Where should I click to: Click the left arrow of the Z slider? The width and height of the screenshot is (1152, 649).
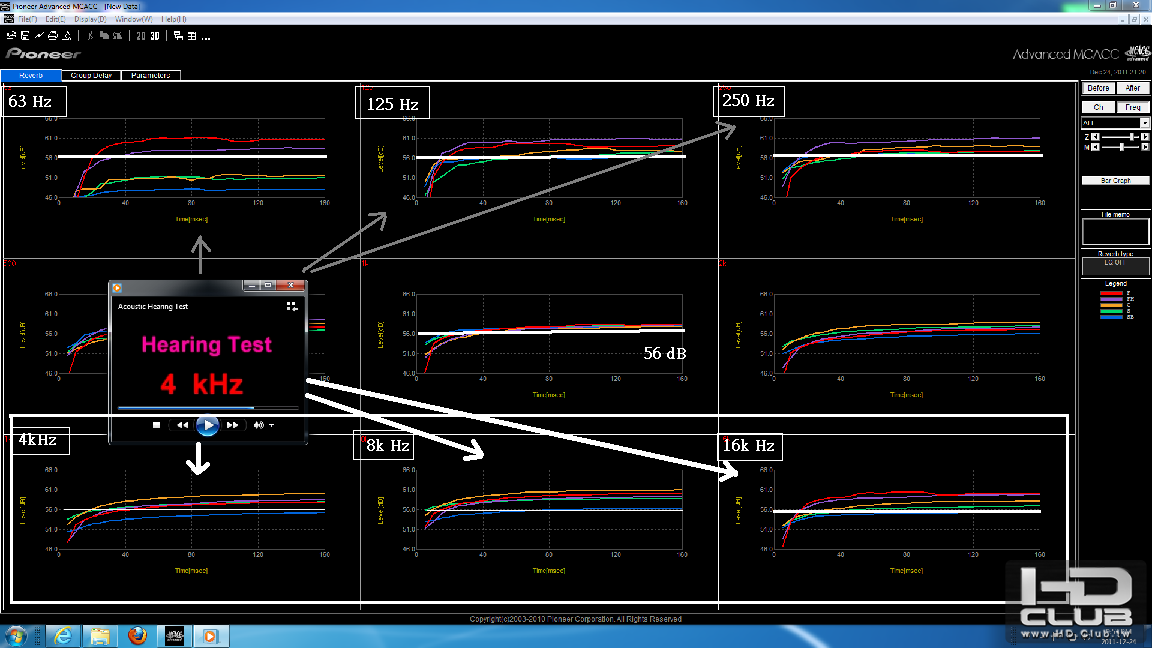1095,137
